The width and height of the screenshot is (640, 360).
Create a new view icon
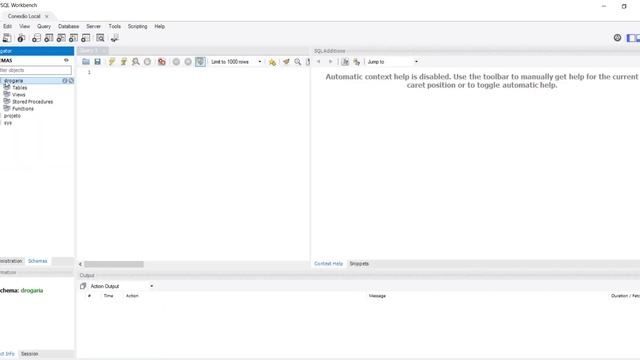pyautogui.click(x=61, y=38)
